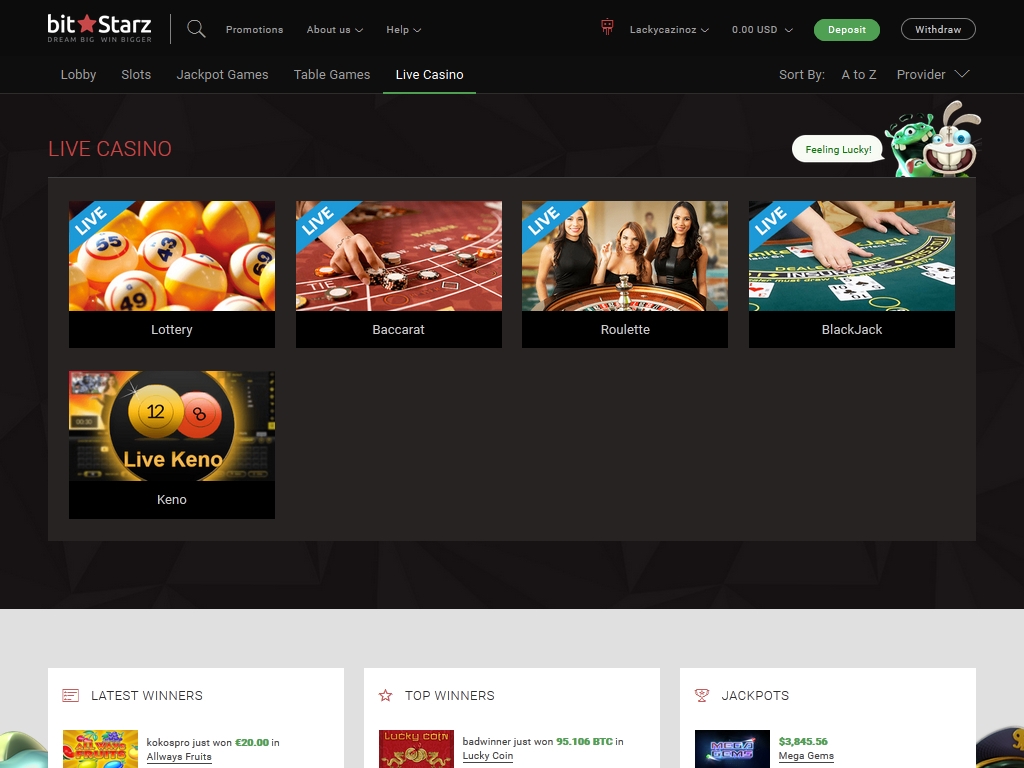Image resolution: width=1024 pixels, height=768 pixels.
Task: Expand the About us menu
Action: (334, 30)
